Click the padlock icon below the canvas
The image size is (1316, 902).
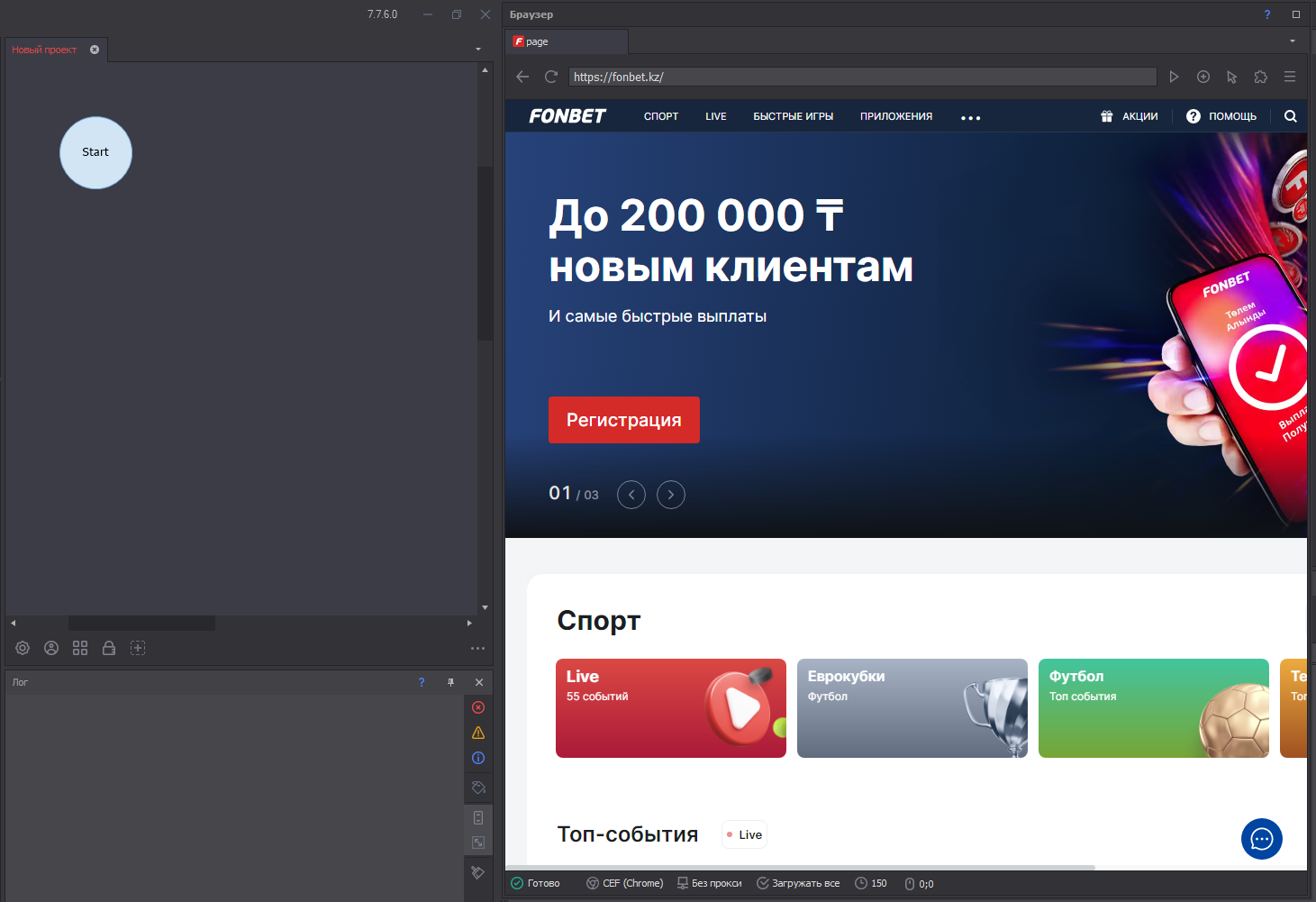pyautogui.click(x=109, y=648)
